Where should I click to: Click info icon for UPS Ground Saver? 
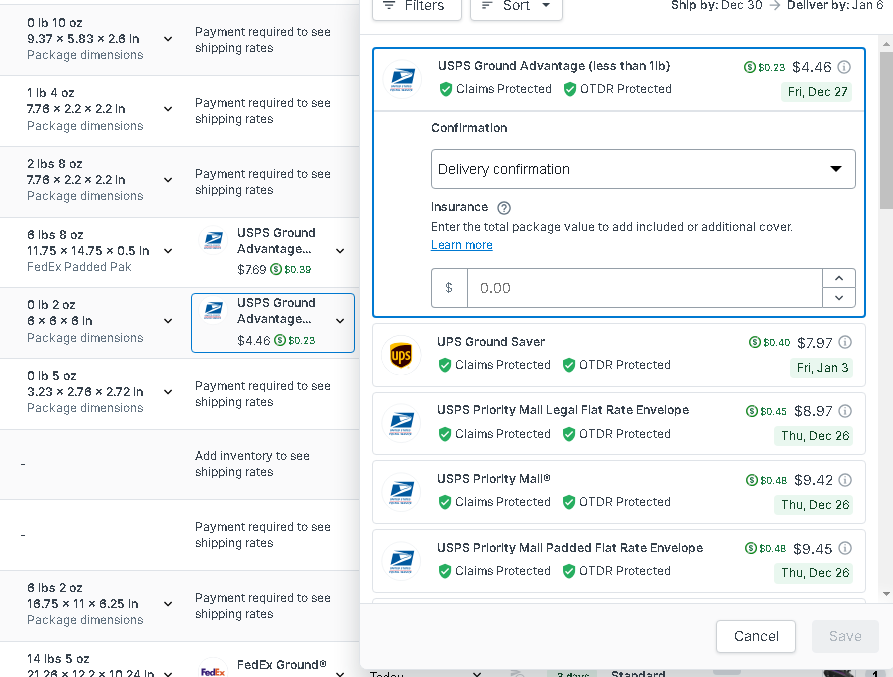pos(845,342)
